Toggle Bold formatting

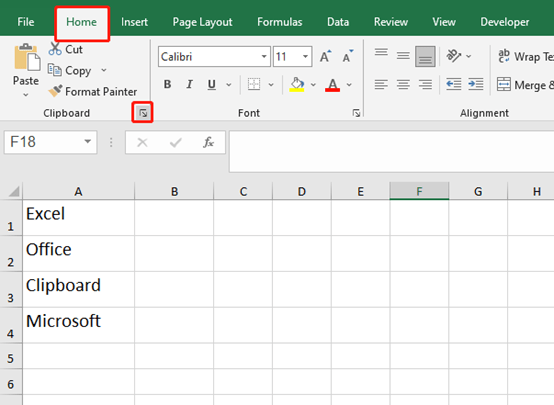(167, 84)
